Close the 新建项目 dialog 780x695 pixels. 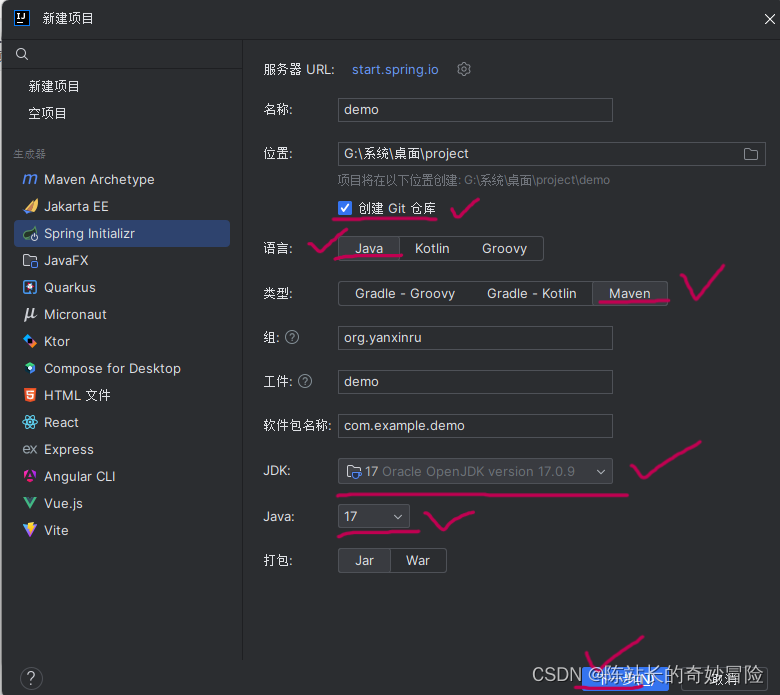pos(769,19)
